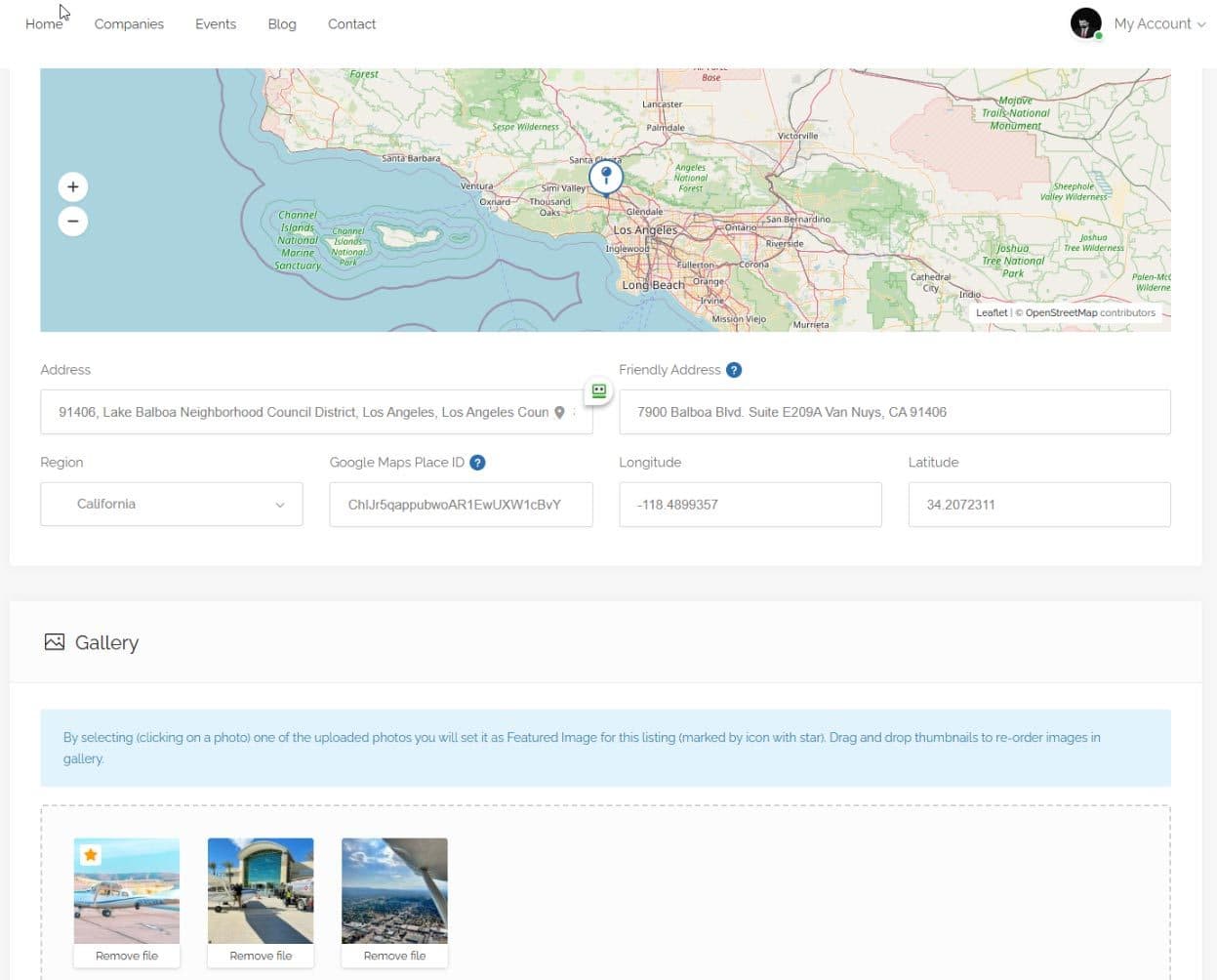
Task: Expand the Region California dropdown
Action: (x=172, y=505)
